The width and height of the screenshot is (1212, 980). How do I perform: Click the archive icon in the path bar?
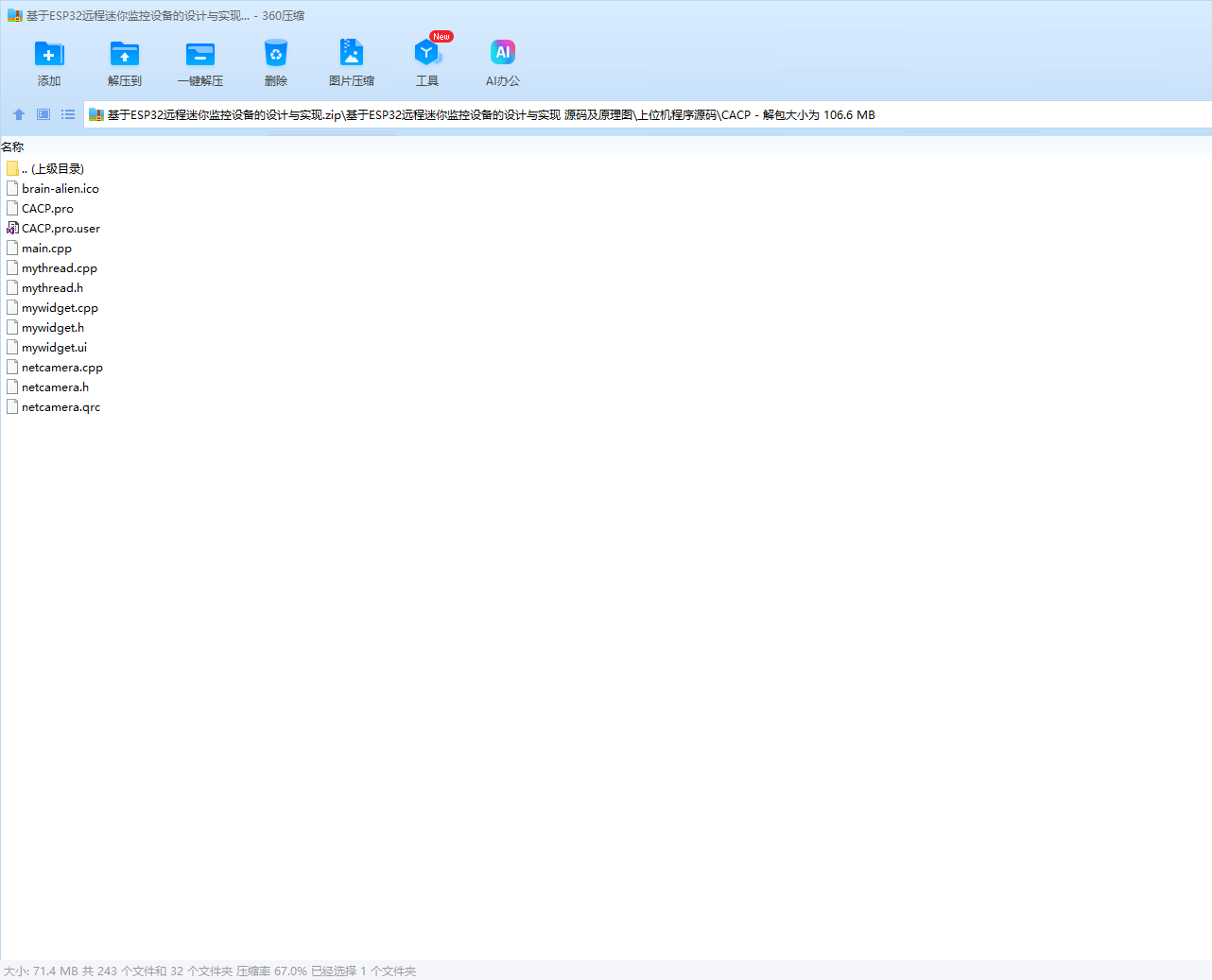click(95, 115)
